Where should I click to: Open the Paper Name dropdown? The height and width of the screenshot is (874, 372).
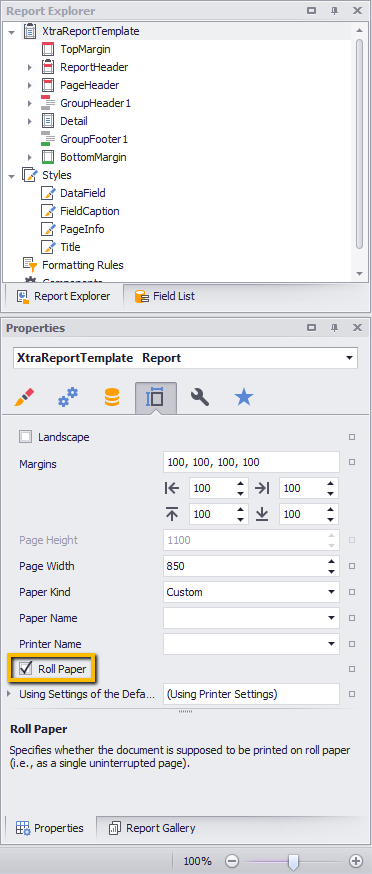[331, 618]
